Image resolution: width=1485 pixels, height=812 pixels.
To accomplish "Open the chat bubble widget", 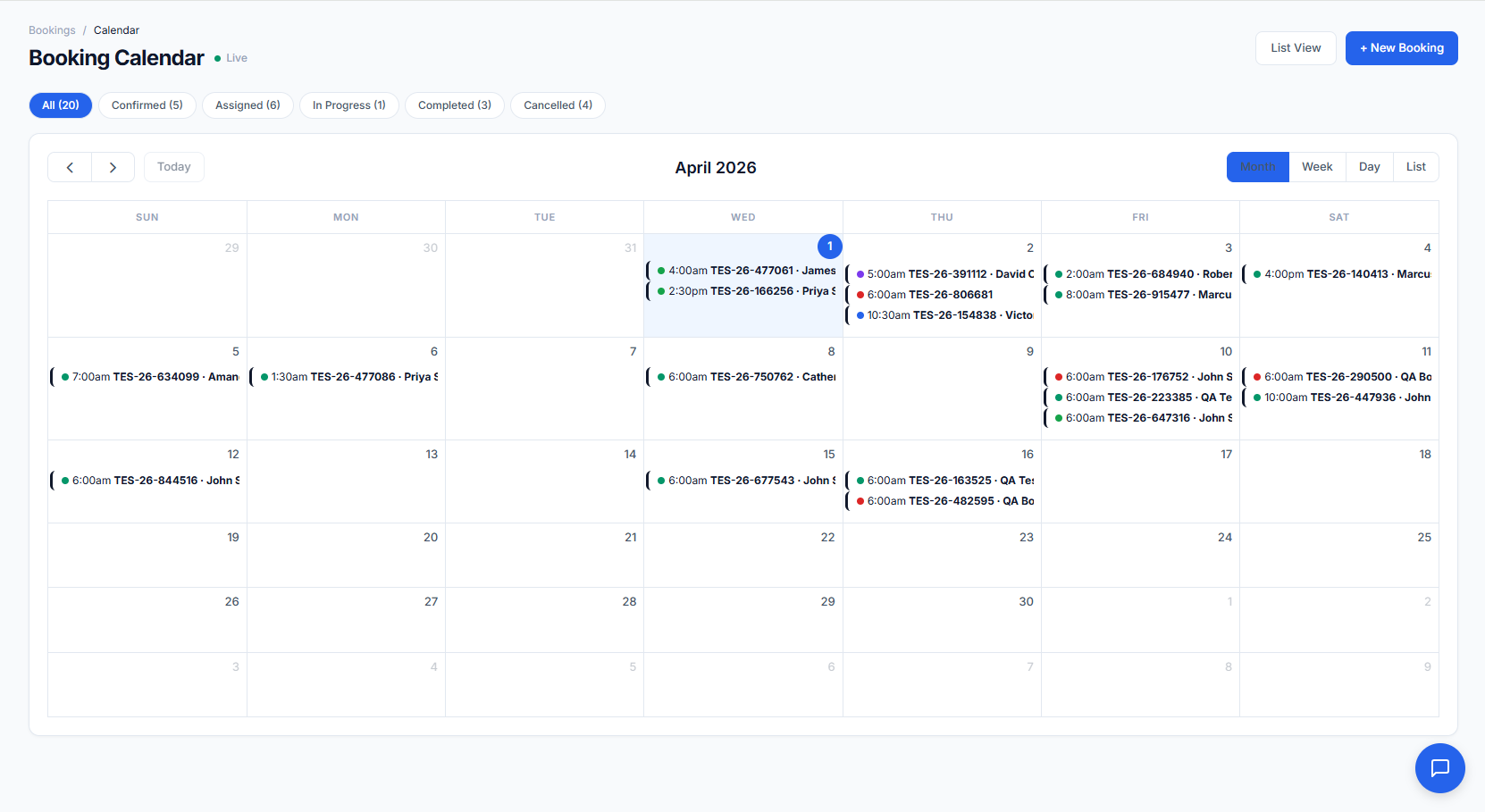I will point(1439,768).
